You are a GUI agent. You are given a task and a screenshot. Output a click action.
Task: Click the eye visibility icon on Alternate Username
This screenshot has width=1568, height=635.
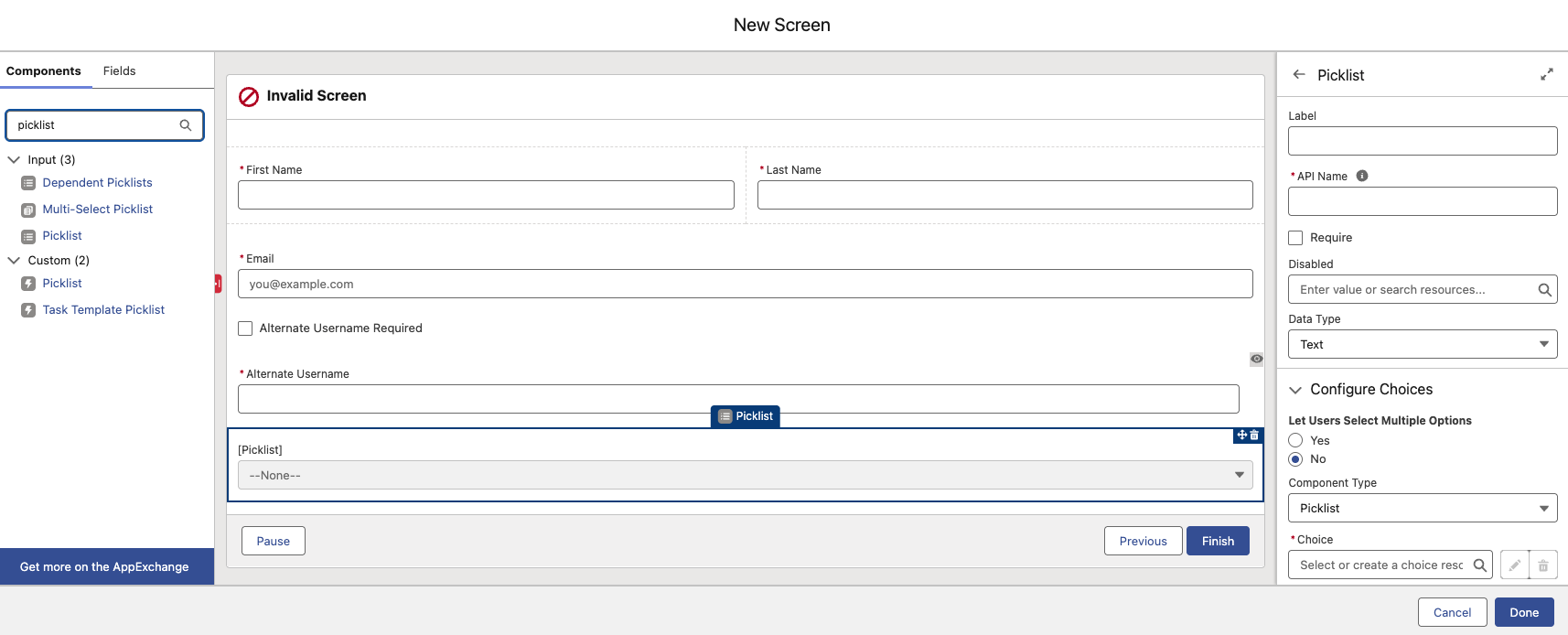pos(1257,359)
